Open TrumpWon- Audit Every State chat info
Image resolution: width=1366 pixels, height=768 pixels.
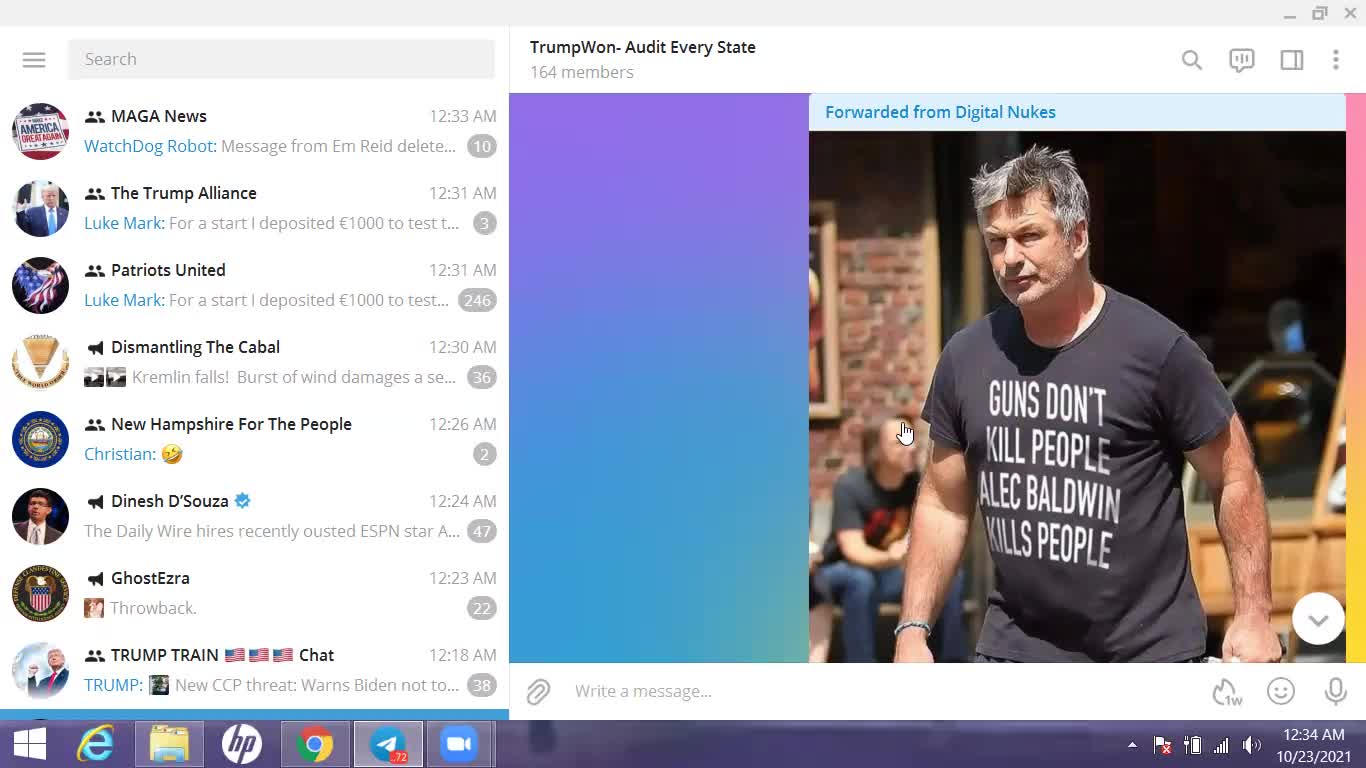tap(643, 47)
